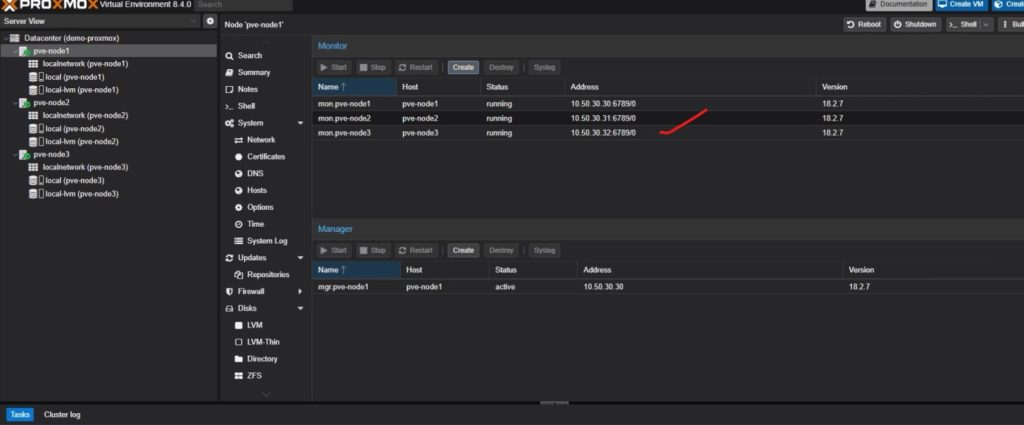This screenshot has height=425, width=1024.
Task: Click the localnetwork (pve-node2) grid icon
Action: (x=33, y=116)
